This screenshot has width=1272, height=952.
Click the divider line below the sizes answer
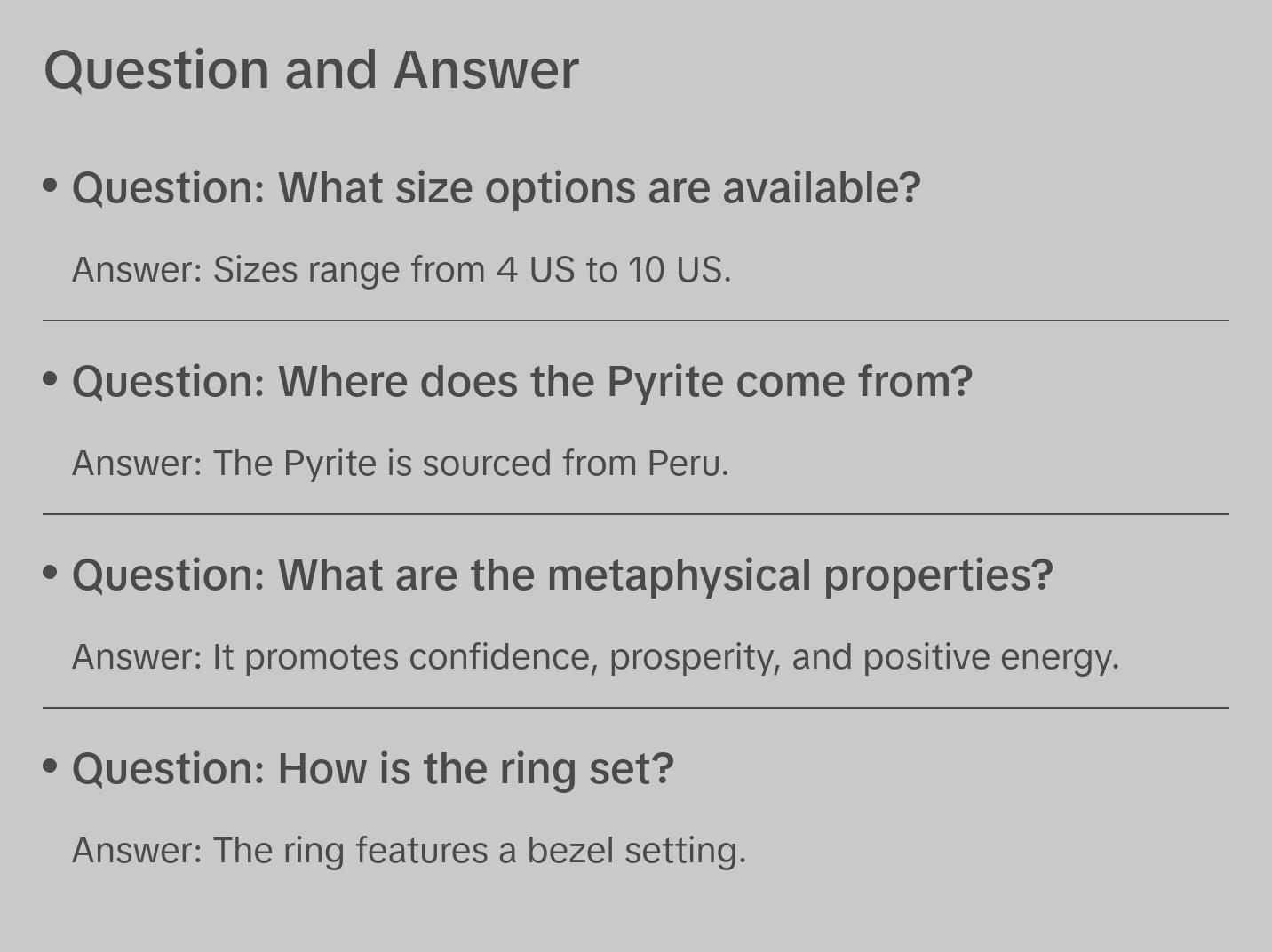636,321
